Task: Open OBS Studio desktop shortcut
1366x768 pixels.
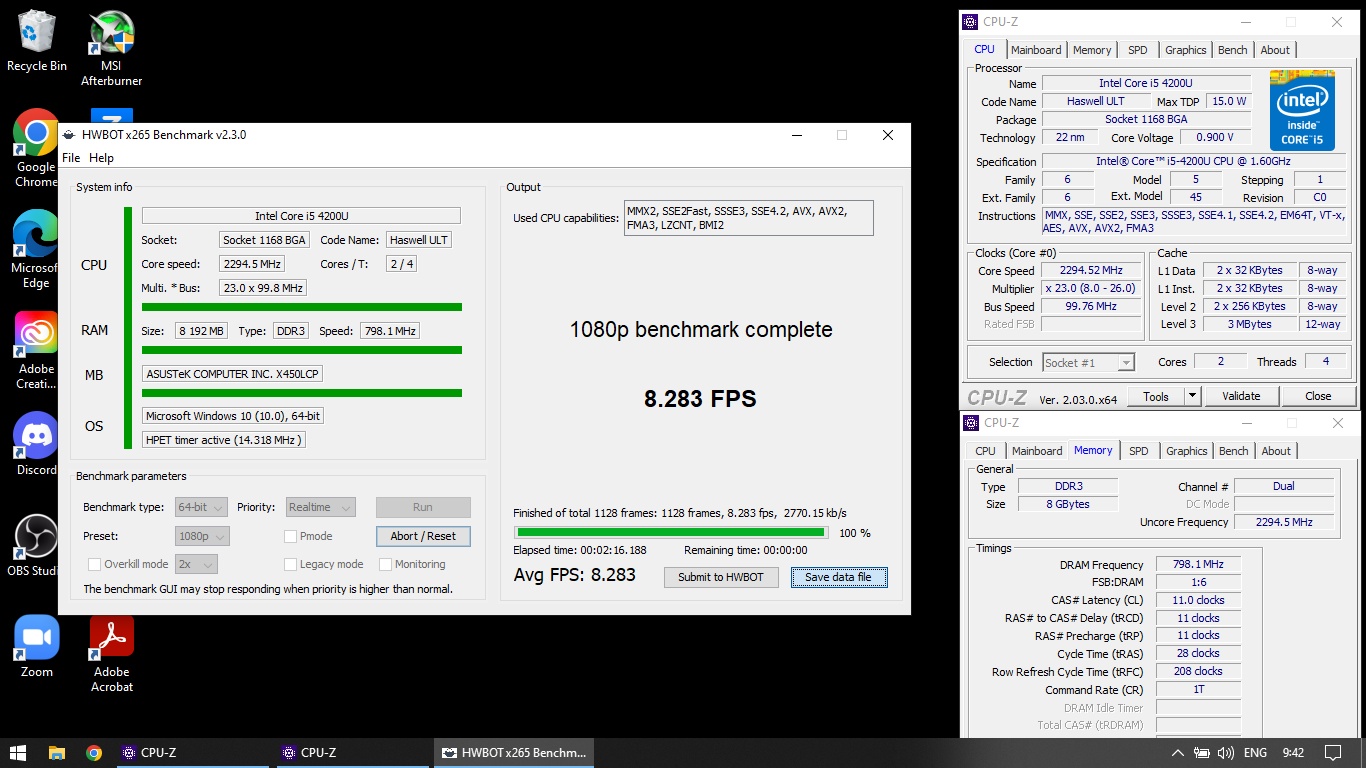Action: click(36, 546)
